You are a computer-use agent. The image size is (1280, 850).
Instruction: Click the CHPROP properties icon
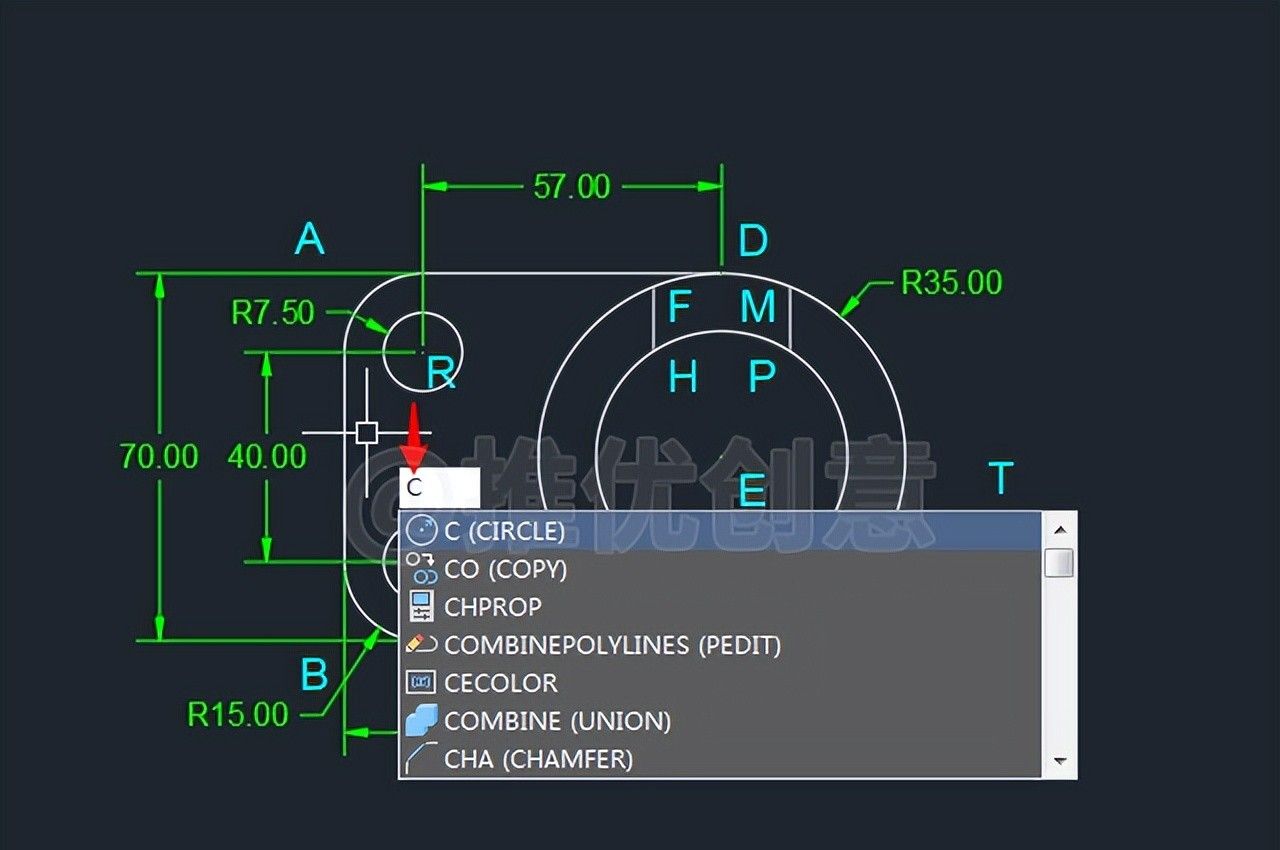coord(422,607)
